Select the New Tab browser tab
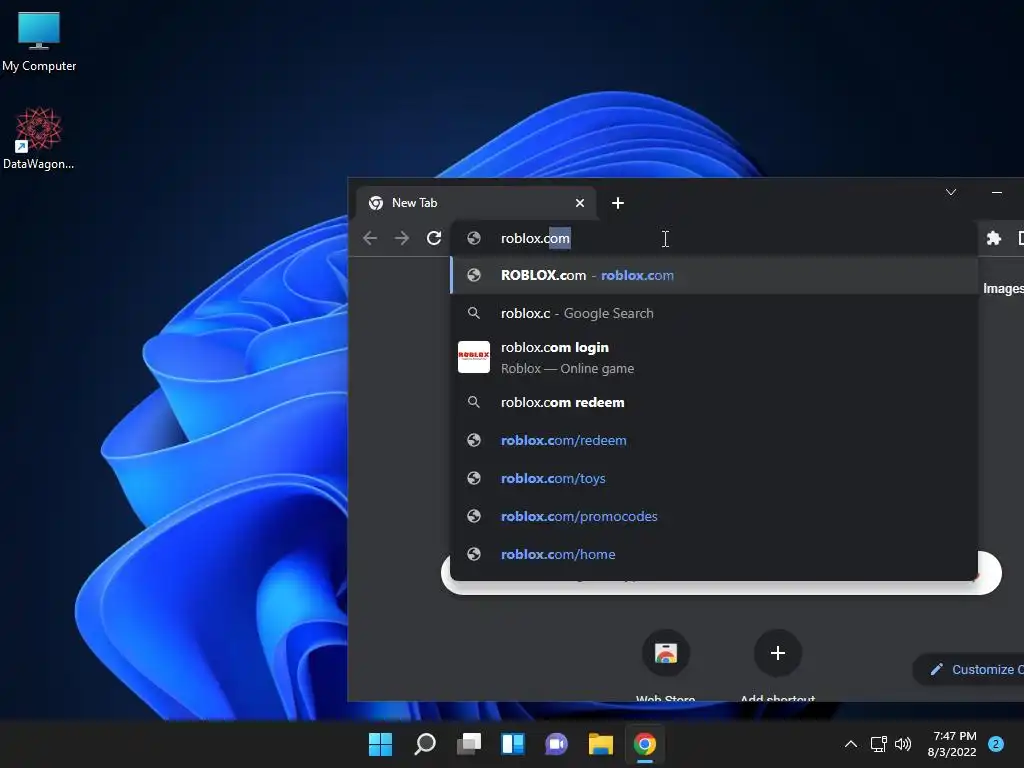The width and height of the screenshot is (1024, 768). pos(476,203)
